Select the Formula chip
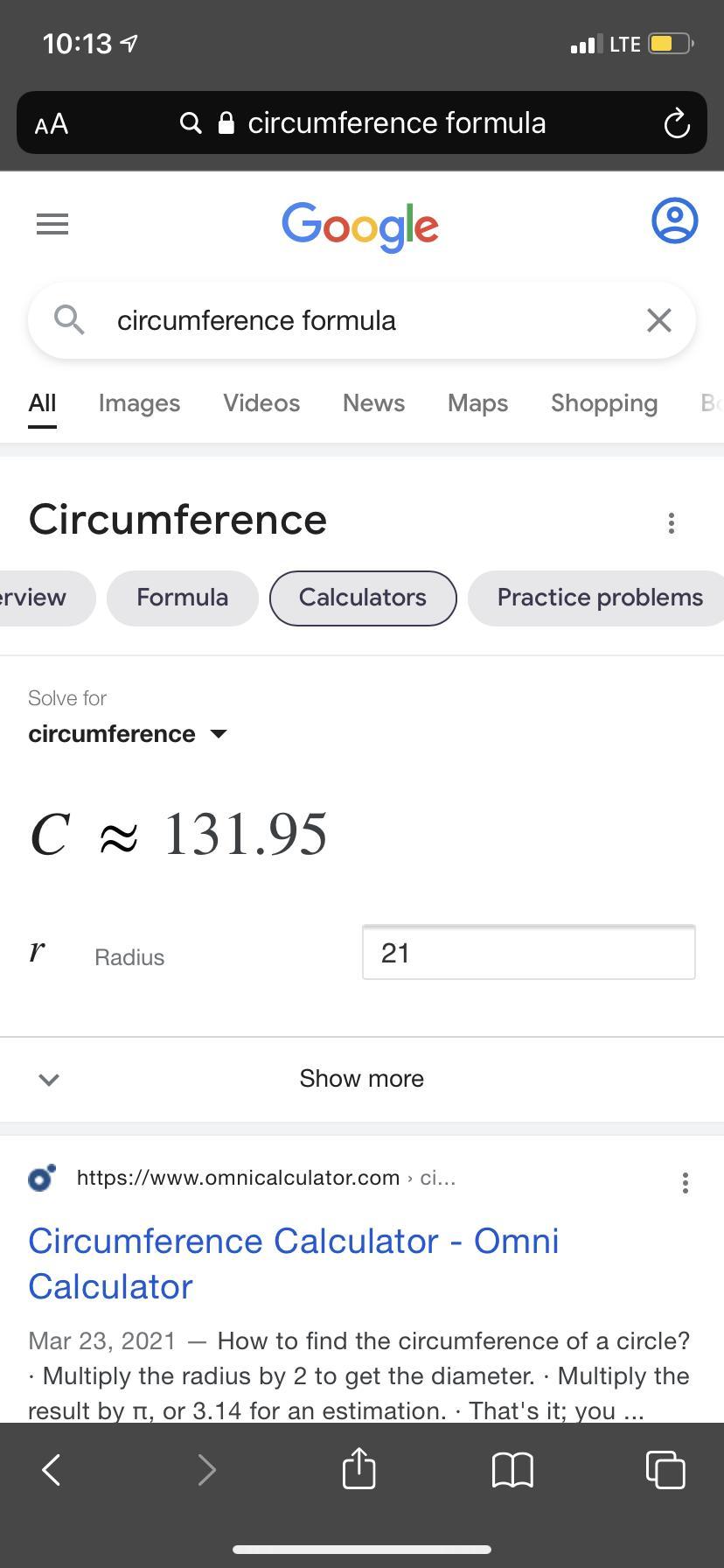 (182, 598)
